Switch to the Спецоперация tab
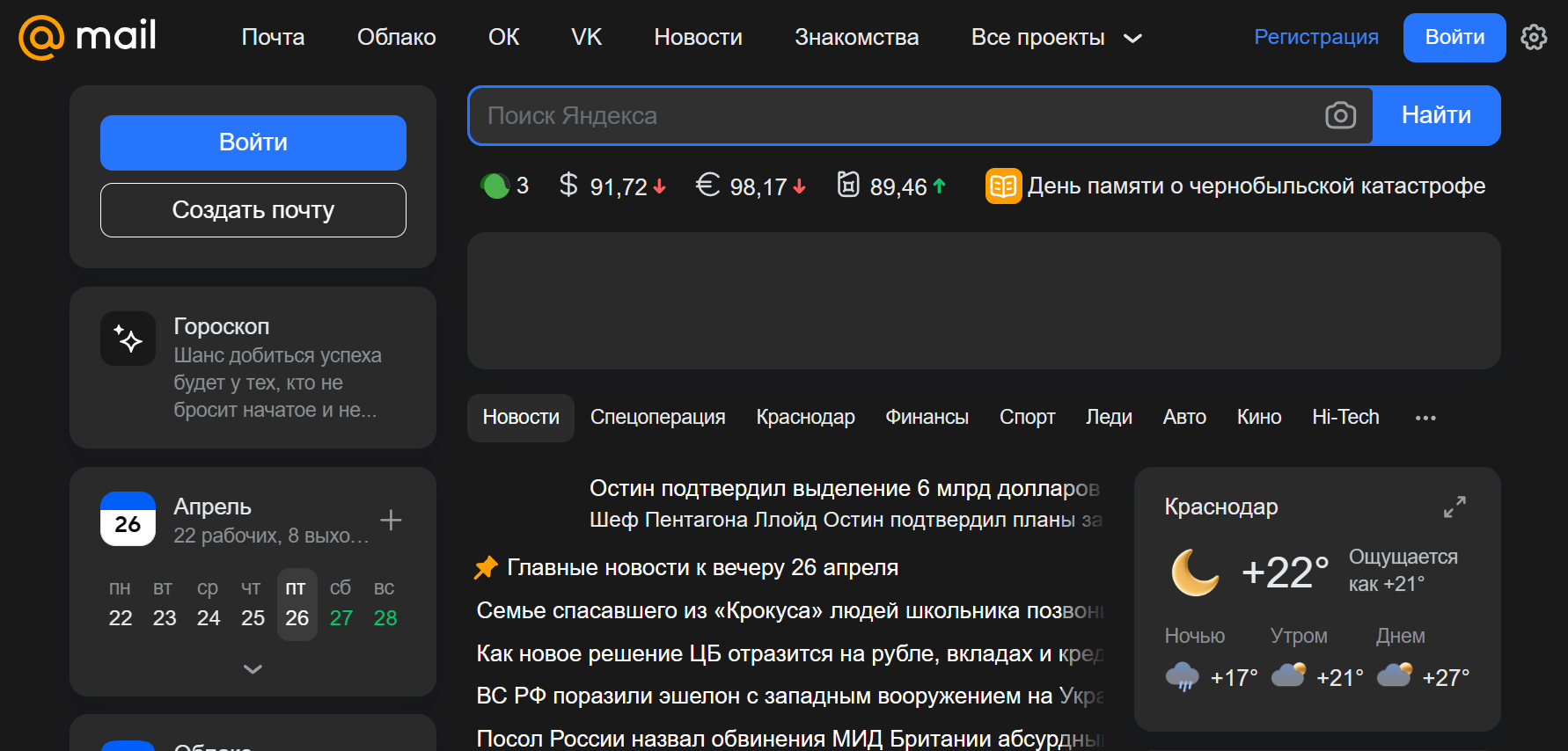Screen dimensions: 1568x751 [x=657, y=418]
